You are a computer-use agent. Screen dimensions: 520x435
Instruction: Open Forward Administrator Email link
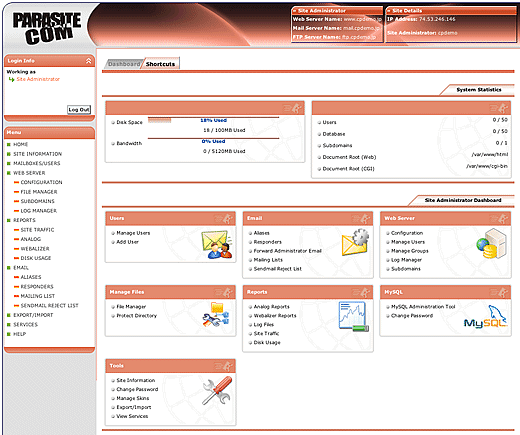pyautogui.click(x=287, y=251)
